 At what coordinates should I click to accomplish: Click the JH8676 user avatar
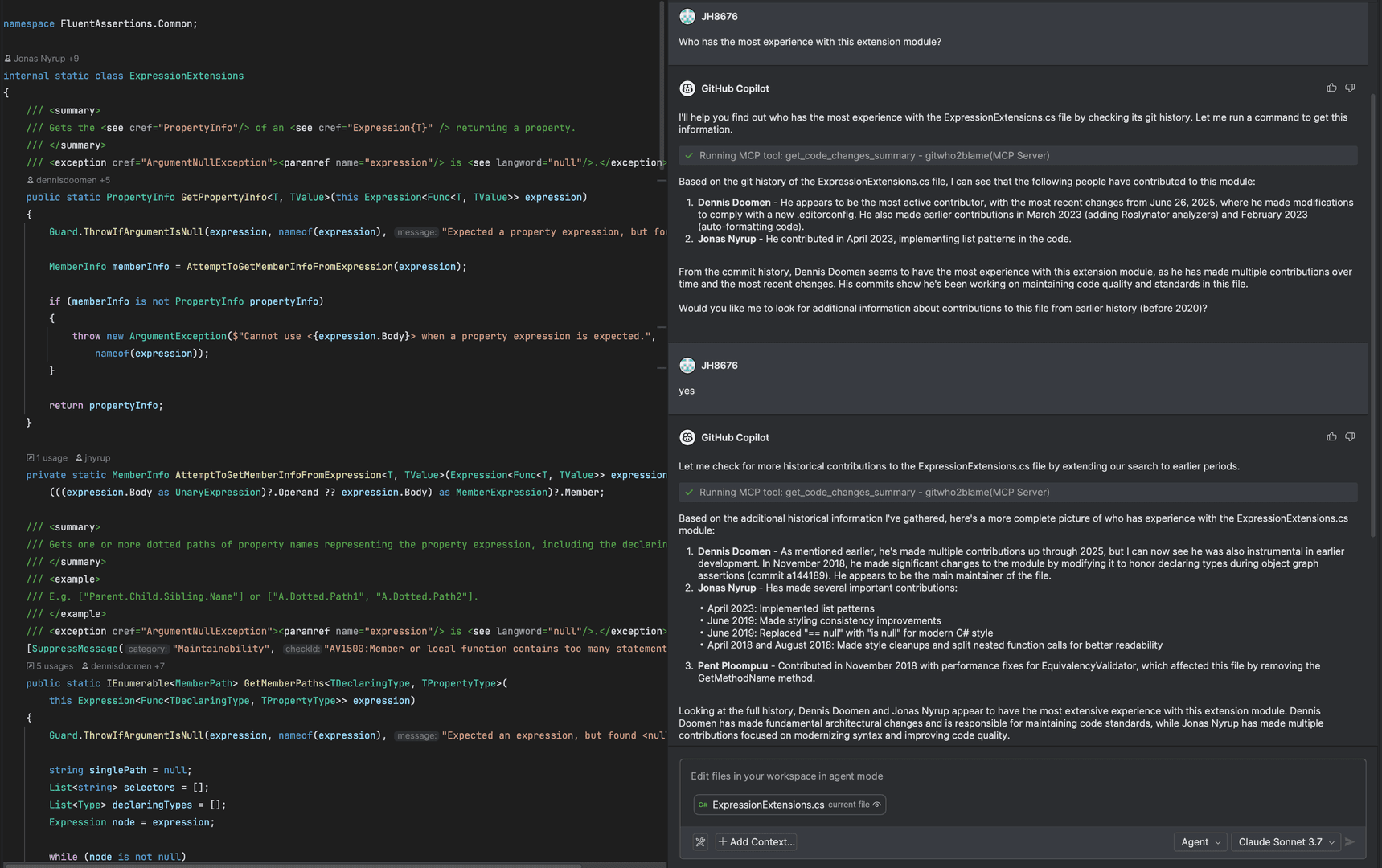pos(688,16)
